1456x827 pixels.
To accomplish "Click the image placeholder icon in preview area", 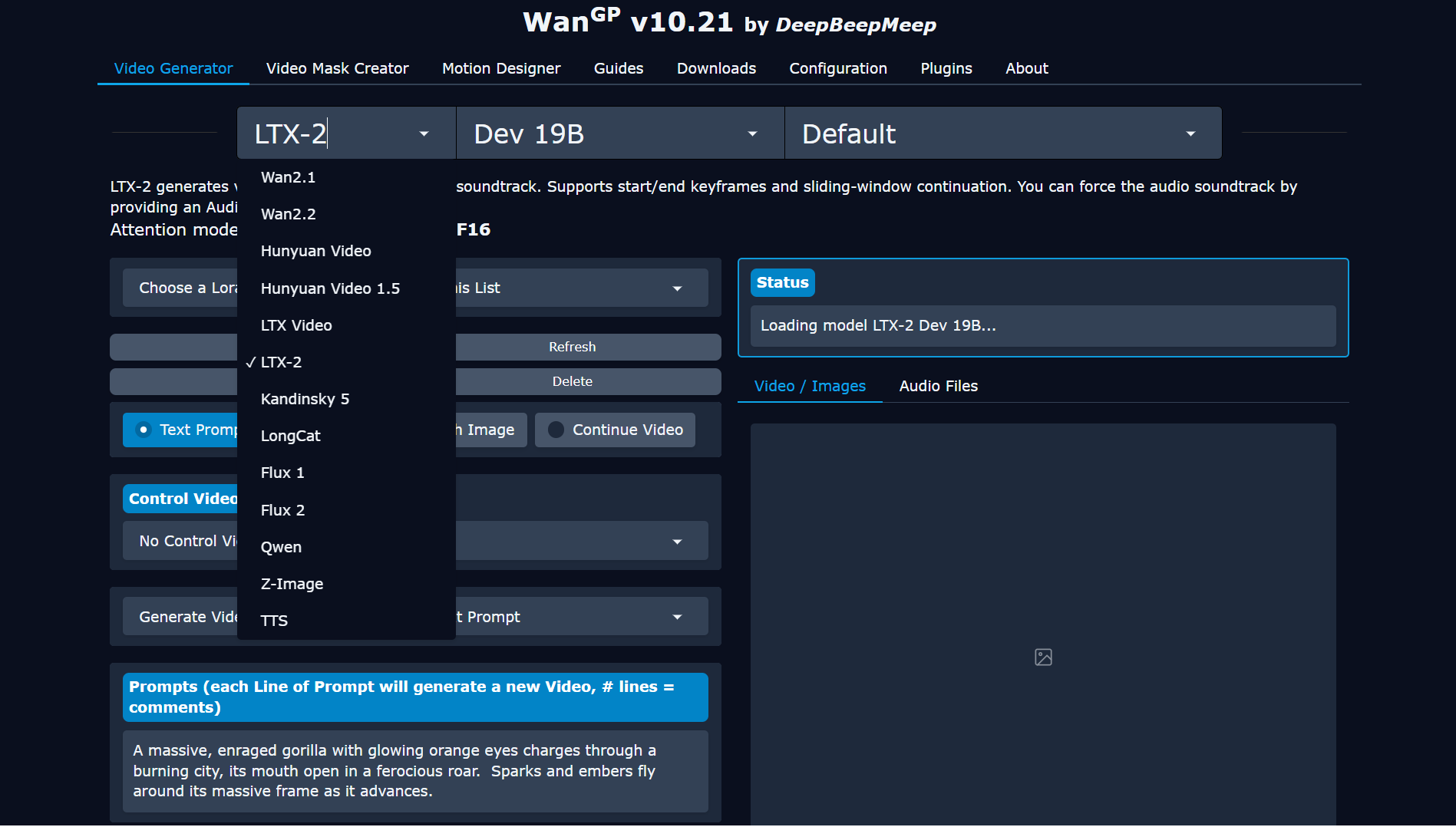I will (x=1042, y=657).
